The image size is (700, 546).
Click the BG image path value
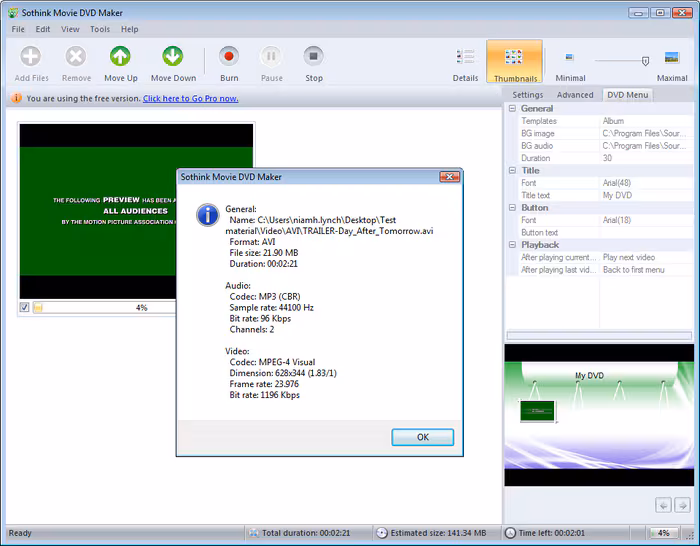pos(646,133)
